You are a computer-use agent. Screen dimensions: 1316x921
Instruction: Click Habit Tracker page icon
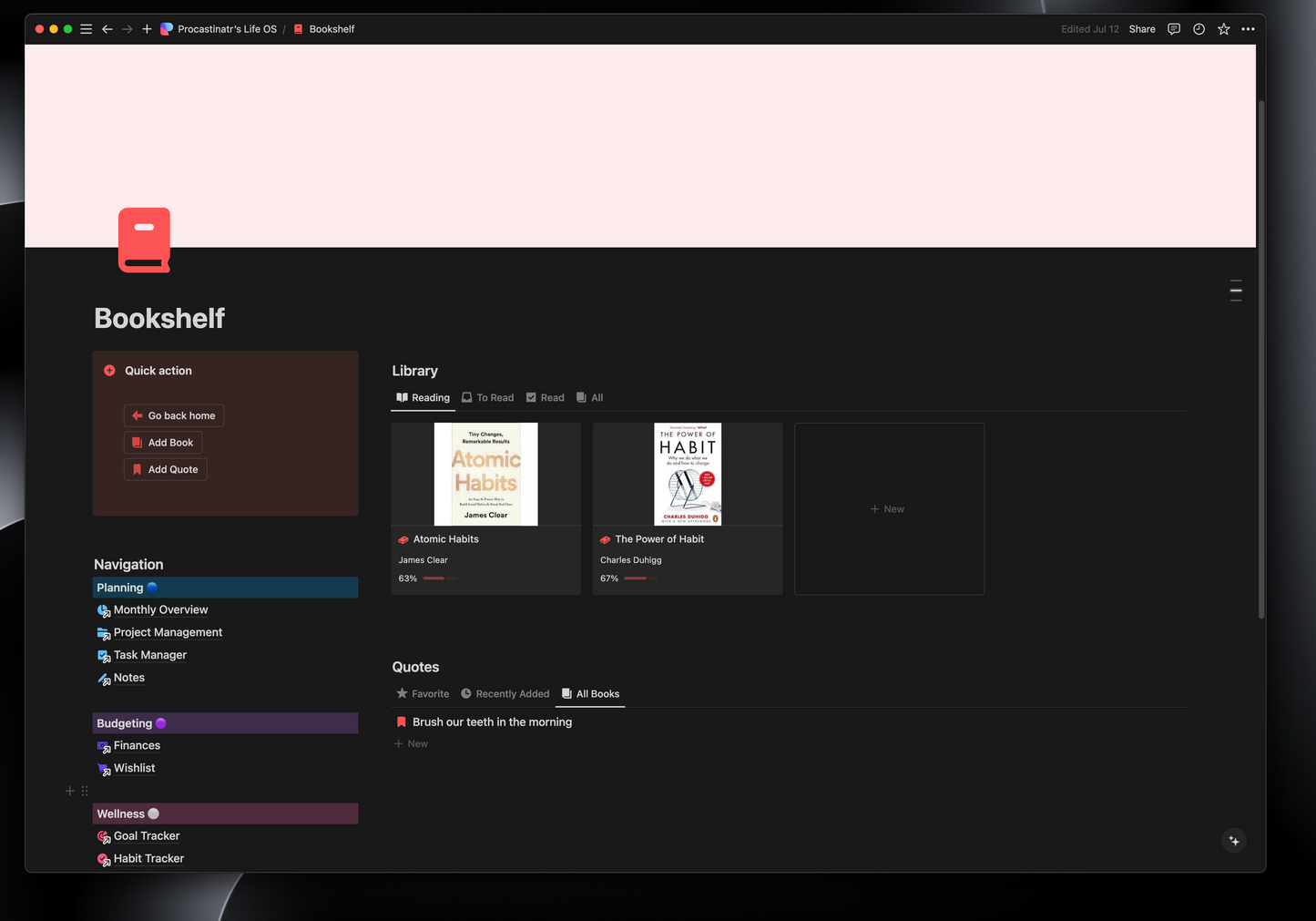point(104,859)
